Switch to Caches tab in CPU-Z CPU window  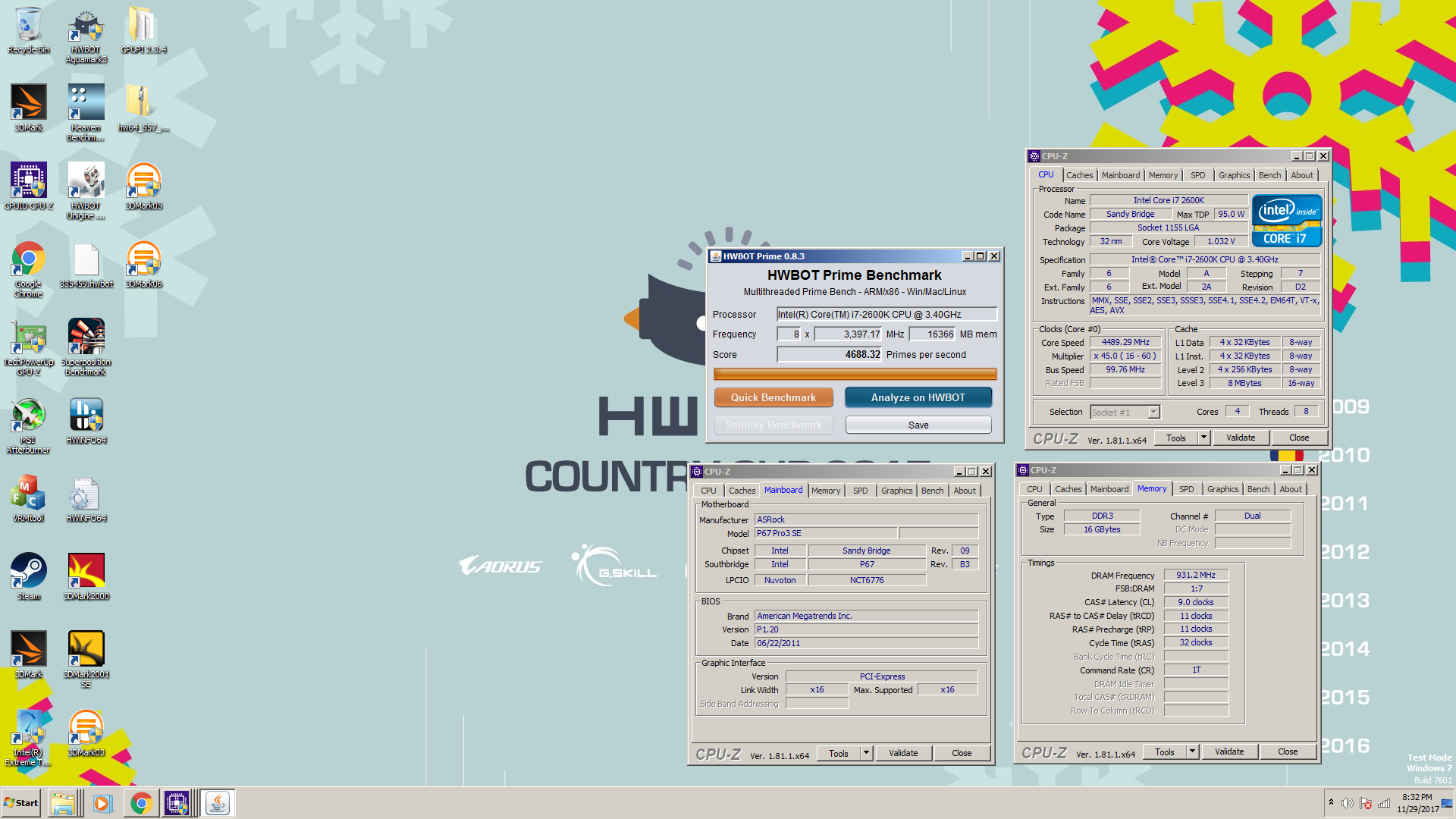(x=1079, y=175)
